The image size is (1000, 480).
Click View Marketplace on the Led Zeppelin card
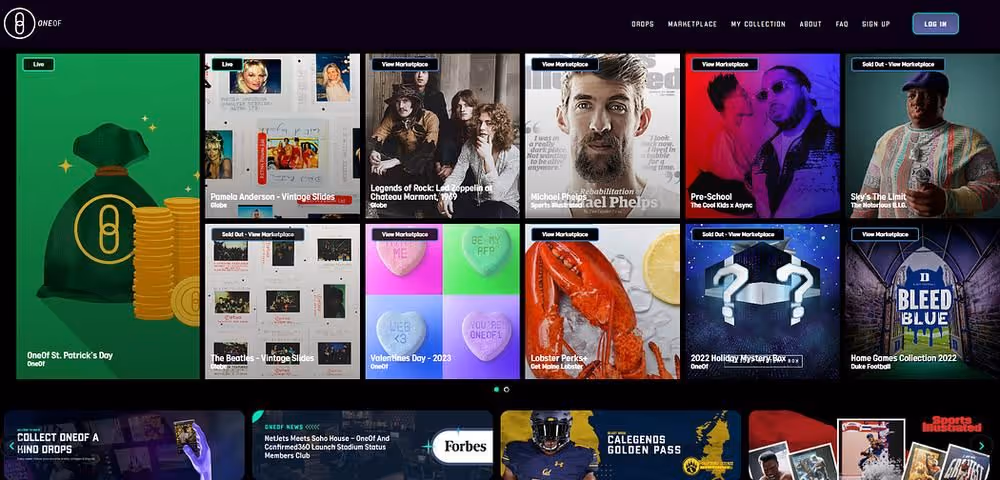tap(404, 64)
